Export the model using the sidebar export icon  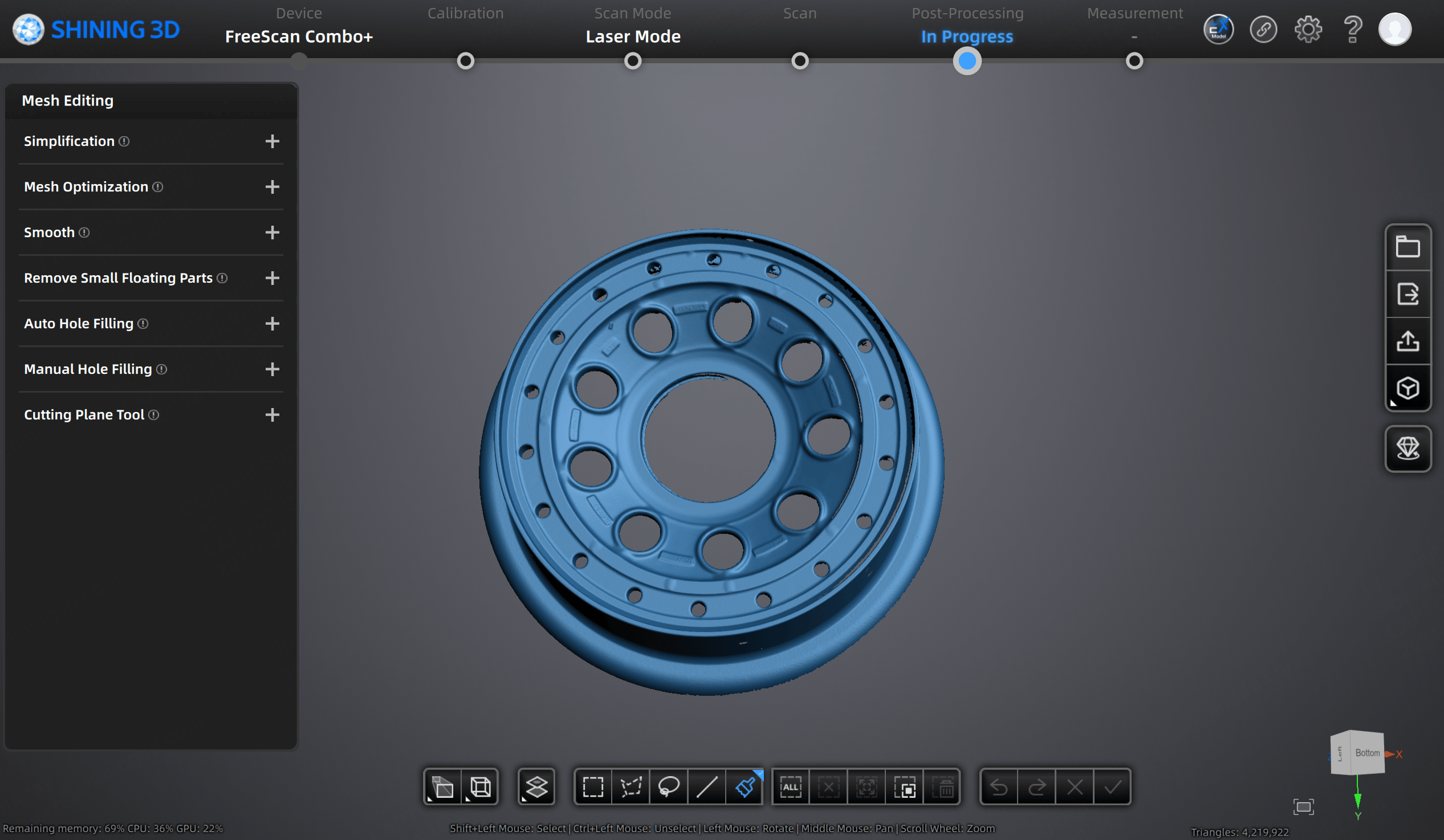pyautogui.click(x=1409, y=295)
